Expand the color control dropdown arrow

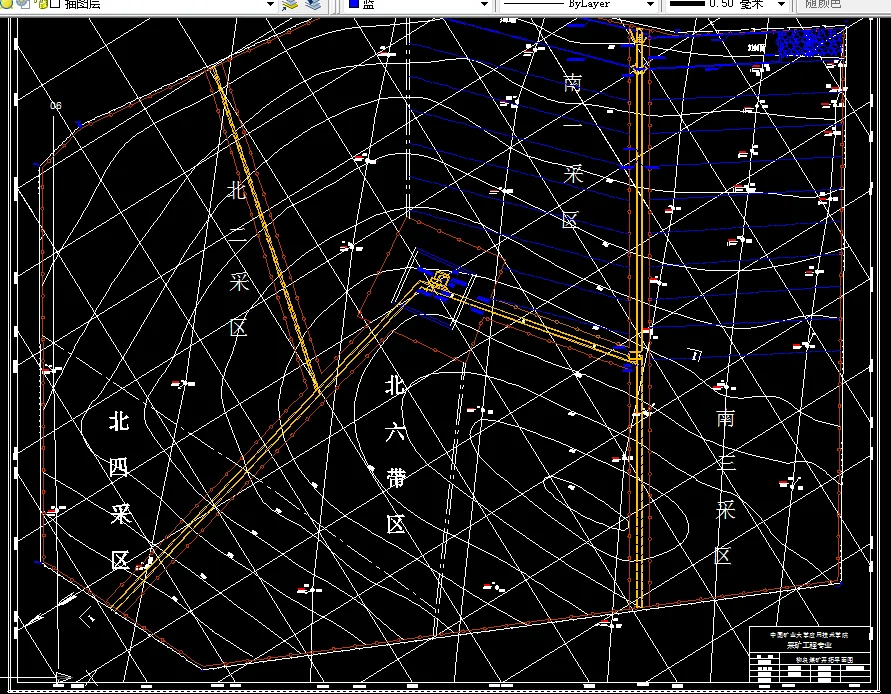[484, 5]
